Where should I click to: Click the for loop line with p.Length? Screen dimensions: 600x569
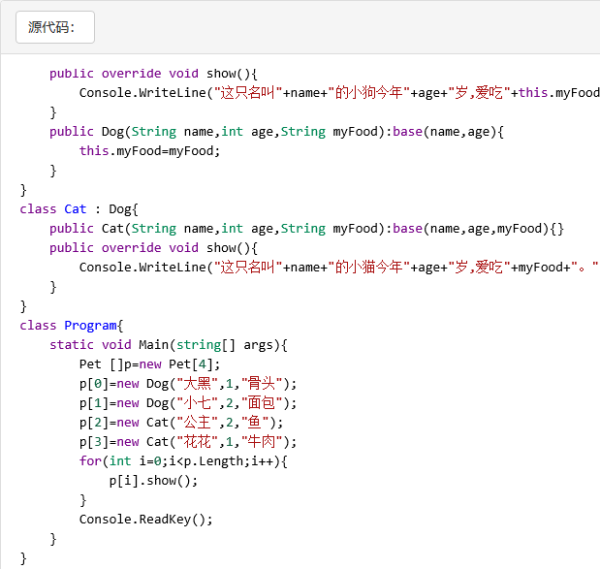click(183, 461)
